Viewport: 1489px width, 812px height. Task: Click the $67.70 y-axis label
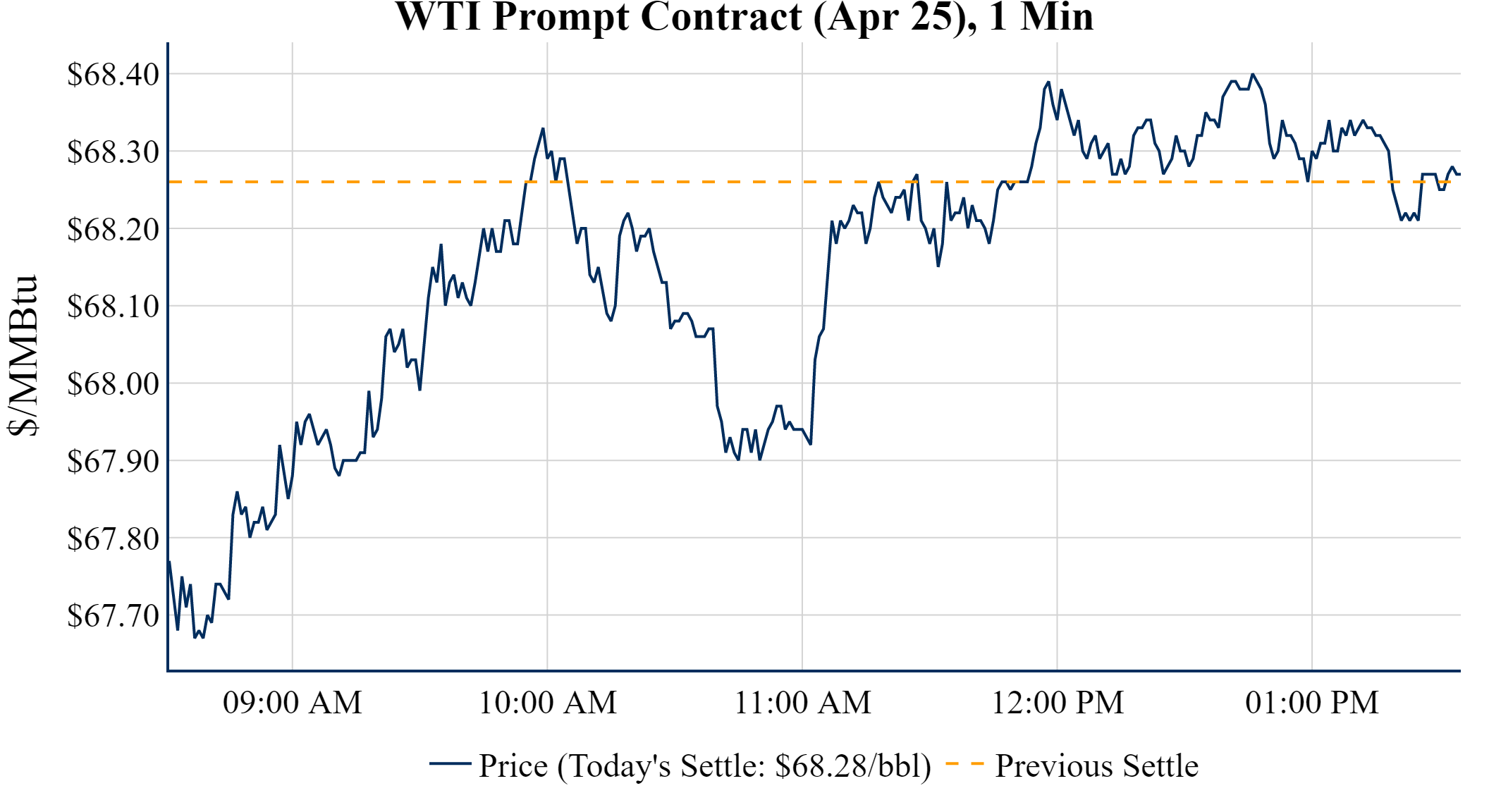(x=113, y=615)
